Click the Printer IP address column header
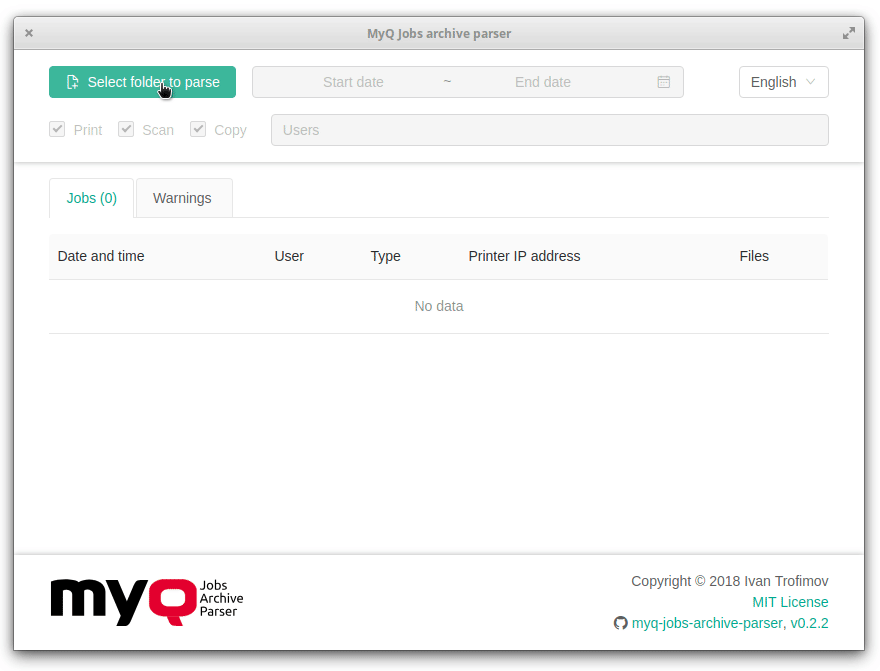 [x=524, y=256]
